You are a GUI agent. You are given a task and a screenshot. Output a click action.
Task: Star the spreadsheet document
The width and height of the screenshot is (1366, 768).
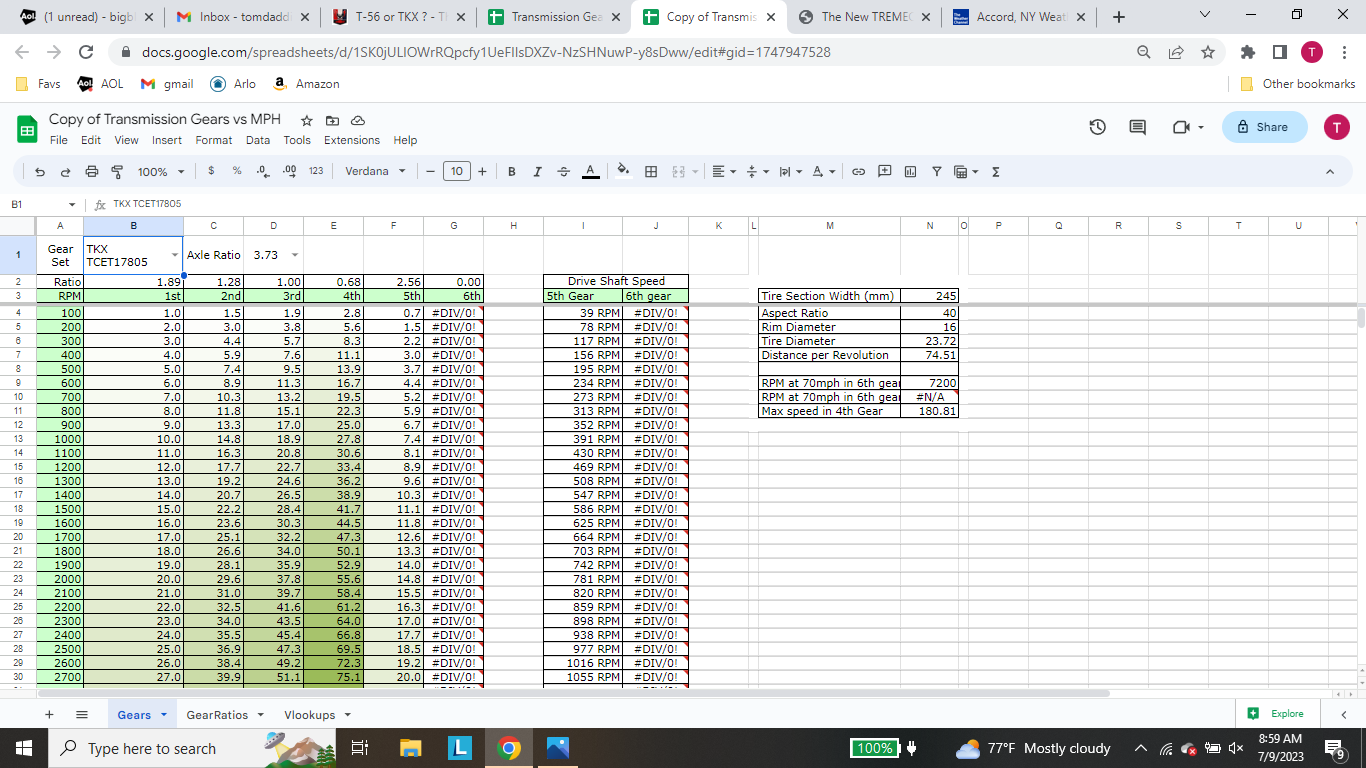point(307,120)
